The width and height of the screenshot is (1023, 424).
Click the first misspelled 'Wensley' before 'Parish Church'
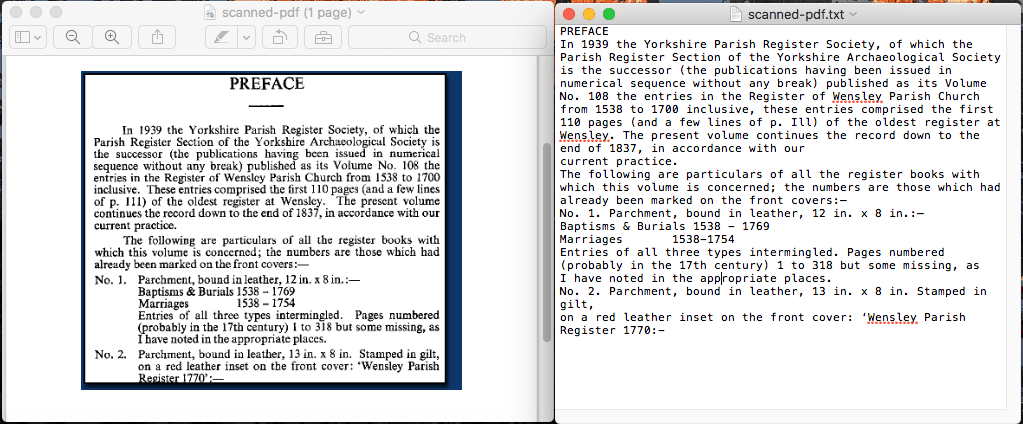(x=857, y=97)
